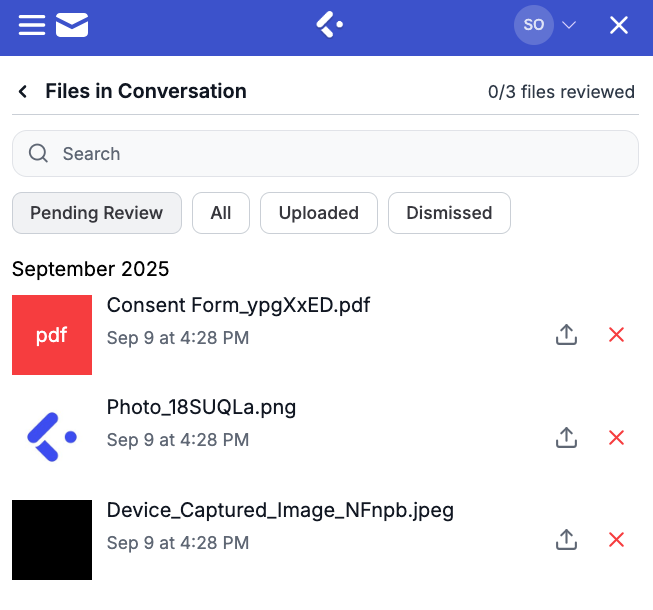The height and width of the screenshot is (610, 653).
Task: Click the mail envelope icon
Action: pos(73,25)
